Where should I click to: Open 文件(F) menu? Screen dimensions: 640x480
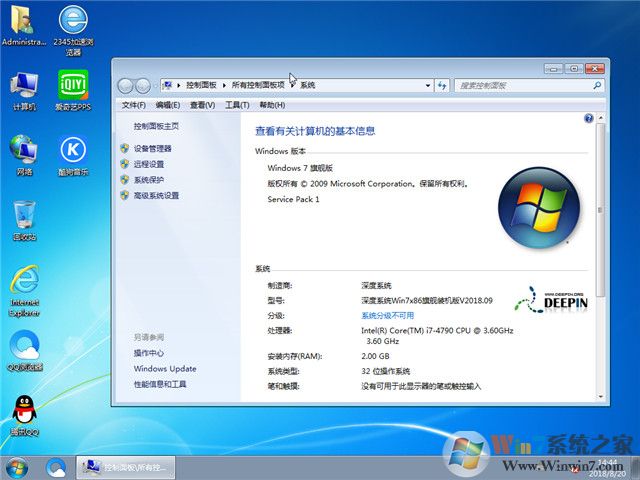click(133, 105)
